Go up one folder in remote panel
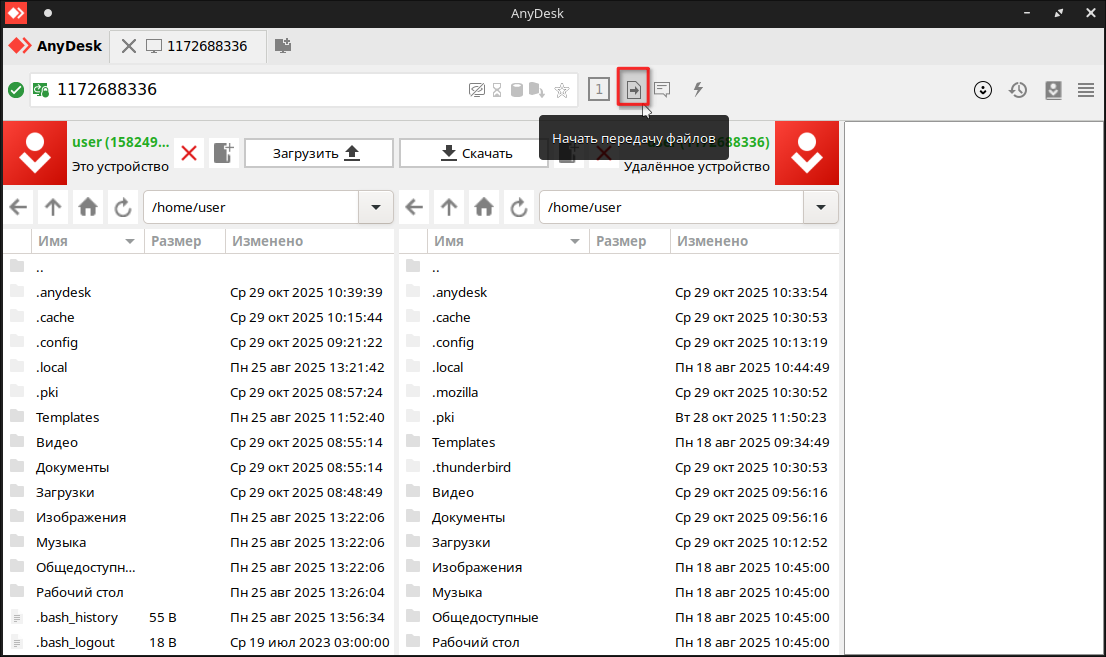Screen dimensions: 1106x657 pos(449,208)
